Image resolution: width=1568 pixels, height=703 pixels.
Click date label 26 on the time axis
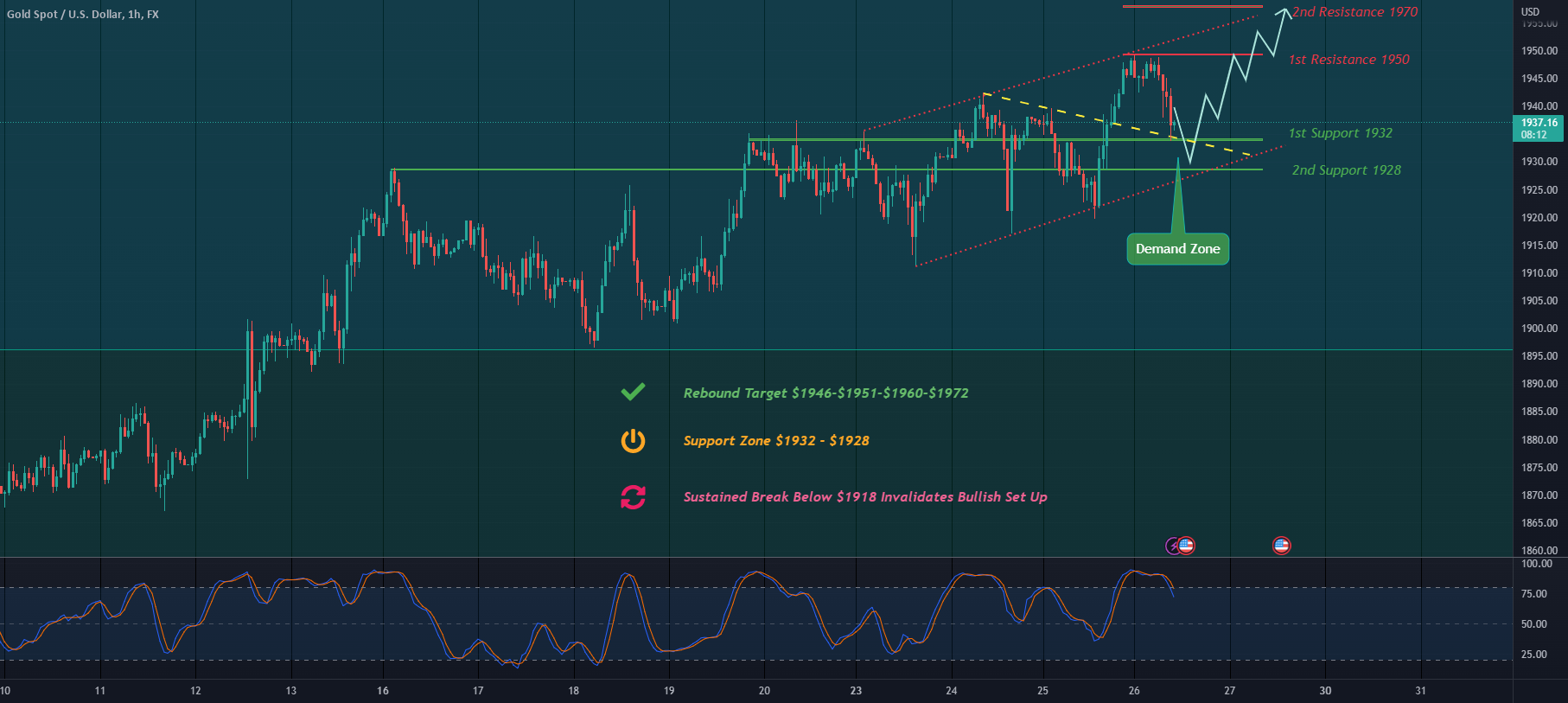click(1134, 691)
